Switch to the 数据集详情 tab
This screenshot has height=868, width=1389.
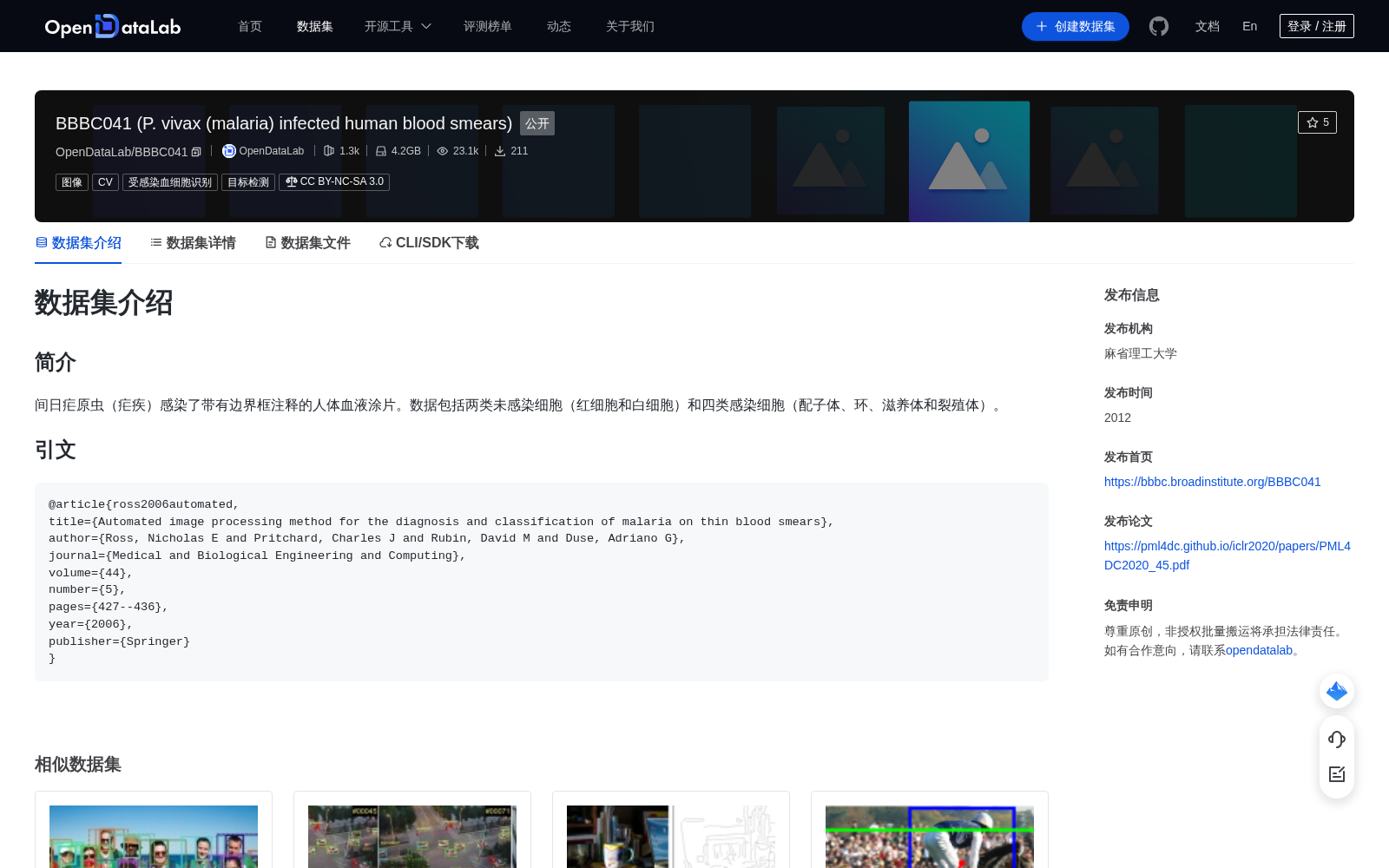point(193,243)
